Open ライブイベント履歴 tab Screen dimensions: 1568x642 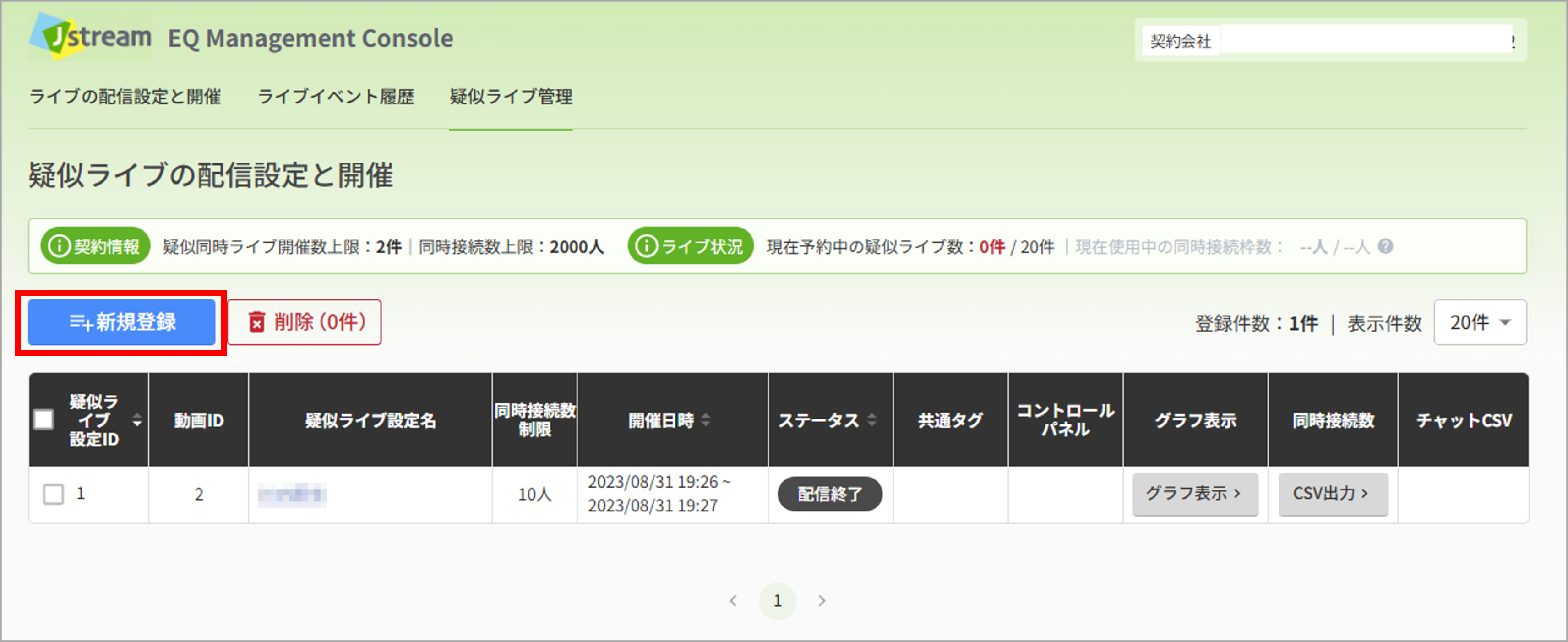336,97
